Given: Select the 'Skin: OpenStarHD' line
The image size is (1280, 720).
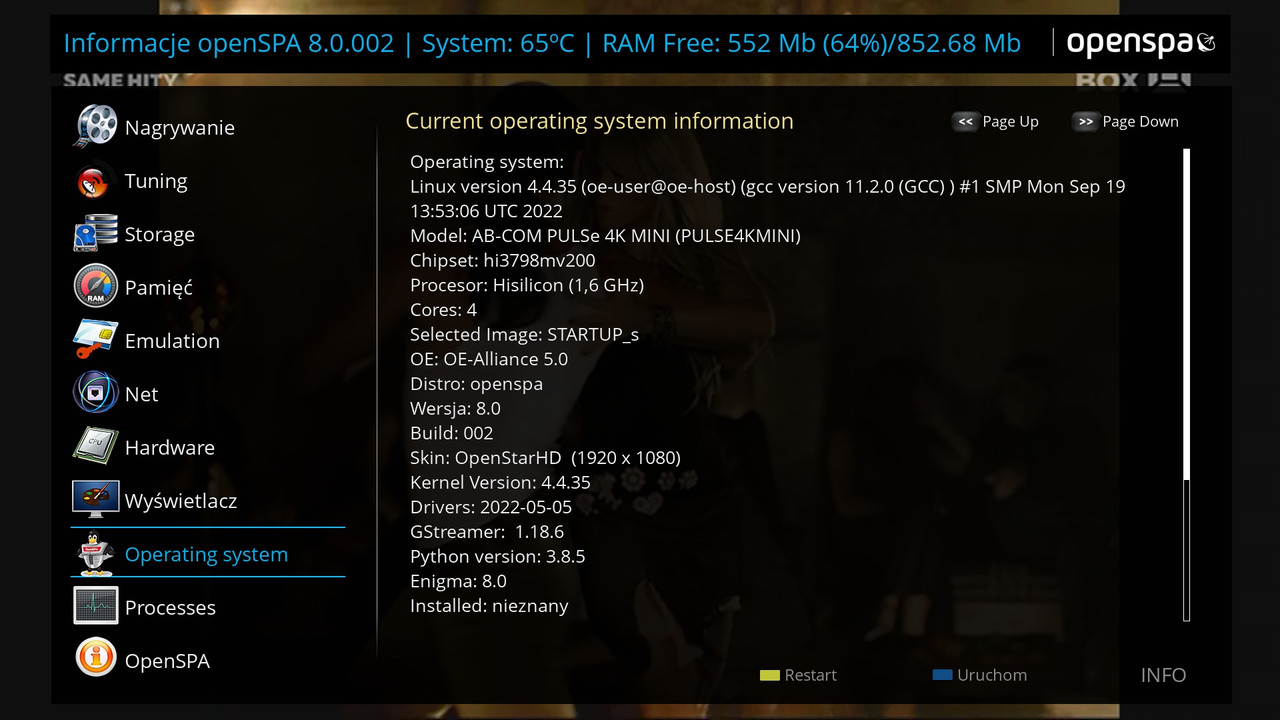Looking at the screenshot, I should click(x=545, y=458).
